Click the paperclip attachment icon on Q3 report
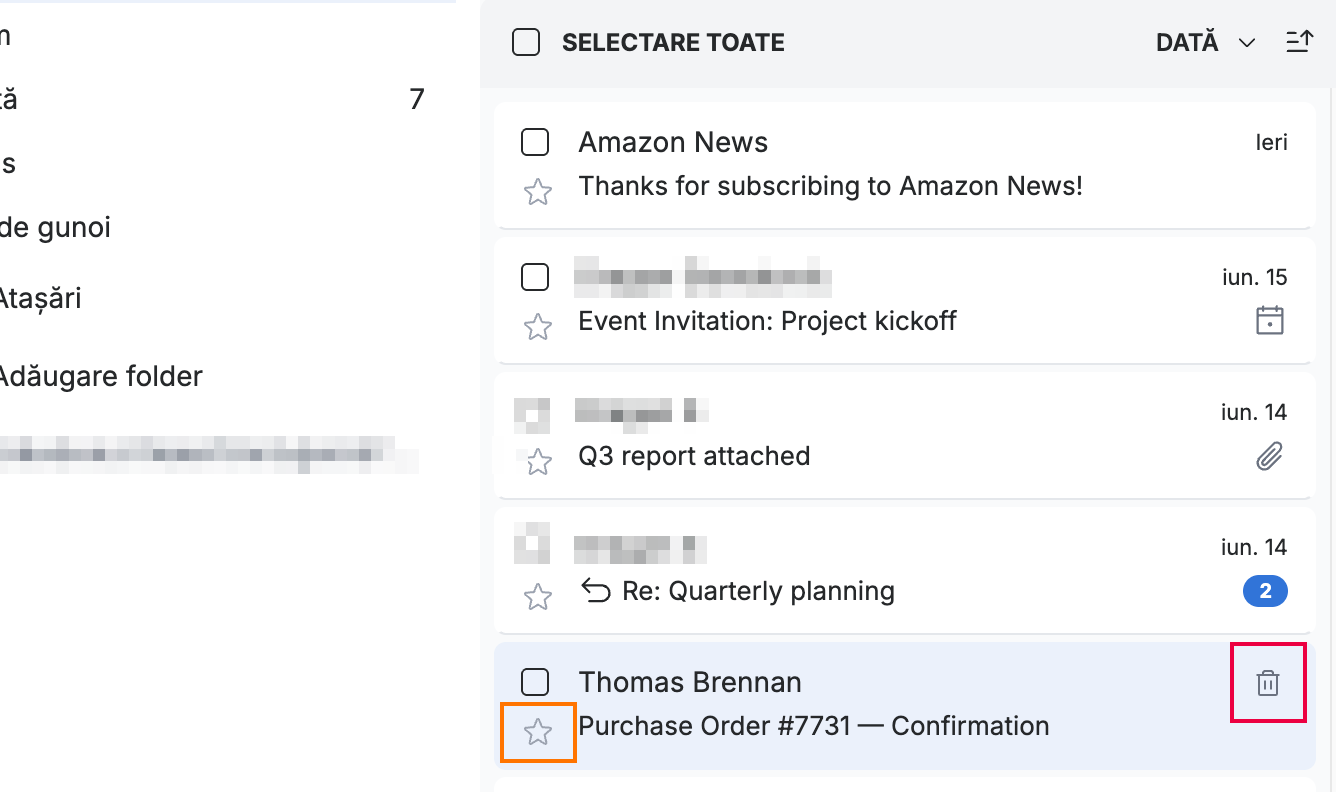 (1269, 457)
